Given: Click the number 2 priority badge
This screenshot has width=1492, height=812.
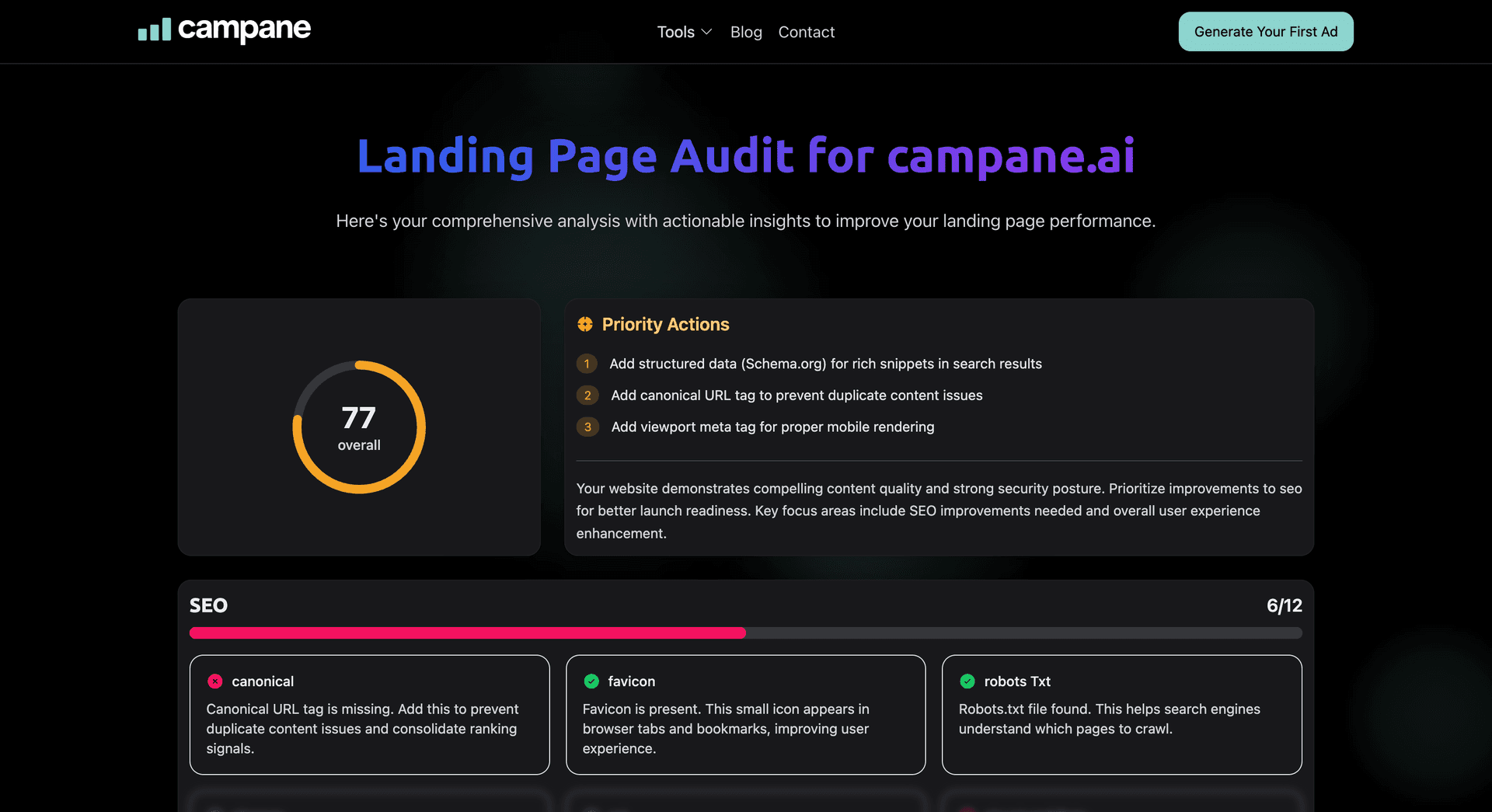Looking at the screenshot, I should 587,396.
